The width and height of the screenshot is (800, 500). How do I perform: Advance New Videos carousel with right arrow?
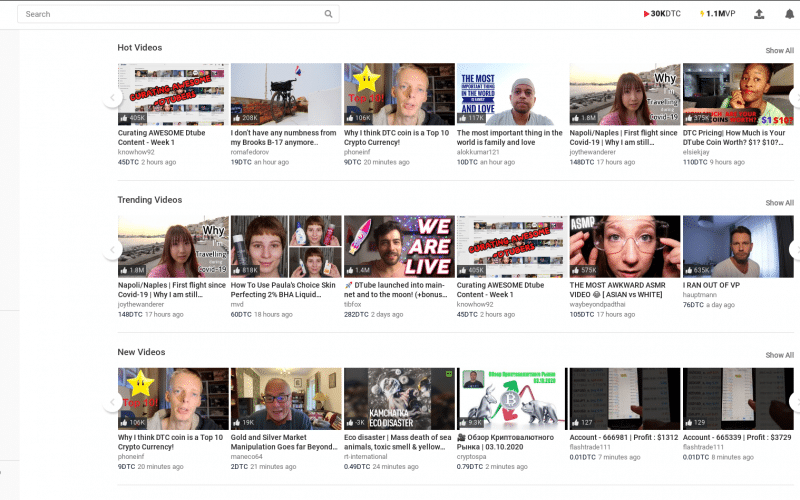click(795, 402)
